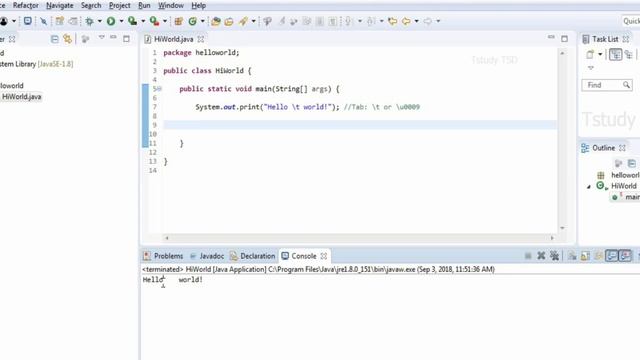The height and width of the screenshot is (360, 640).
Task: Select the JRE System Library entry
Action: tap(36, 64)
